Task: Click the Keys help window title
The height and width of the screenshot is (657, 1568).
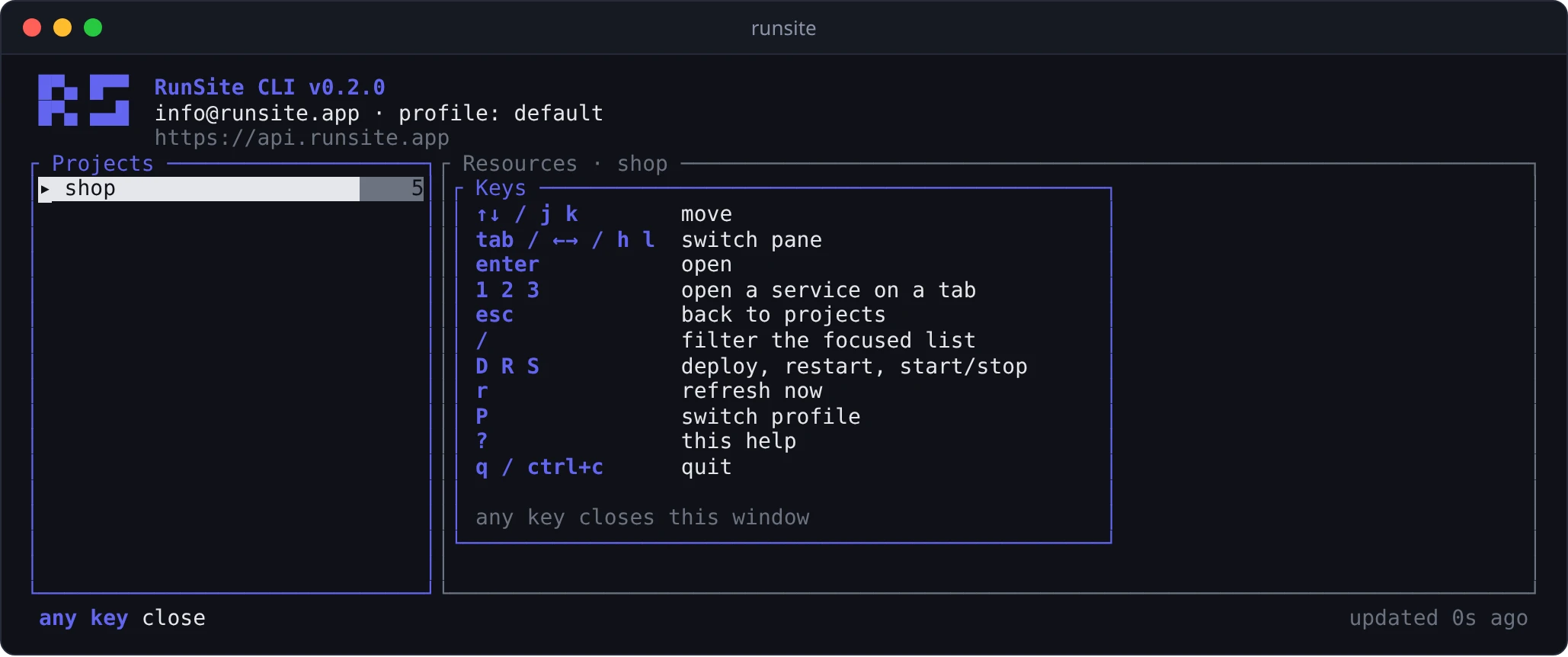Action: coord(501,187)
